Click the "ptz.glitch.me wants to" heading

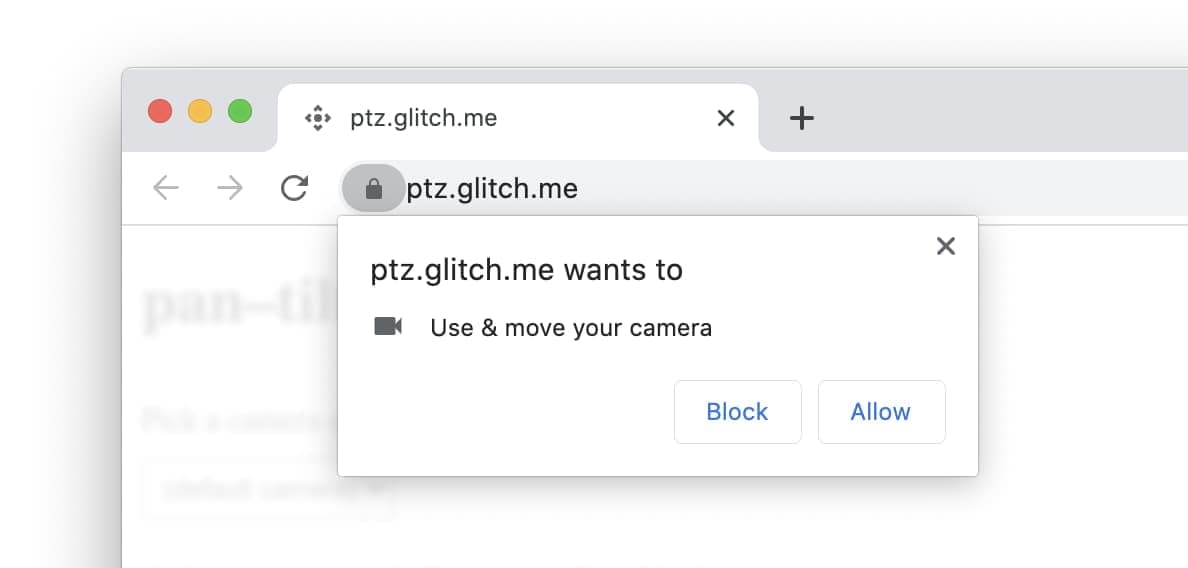tap(526, 270)
